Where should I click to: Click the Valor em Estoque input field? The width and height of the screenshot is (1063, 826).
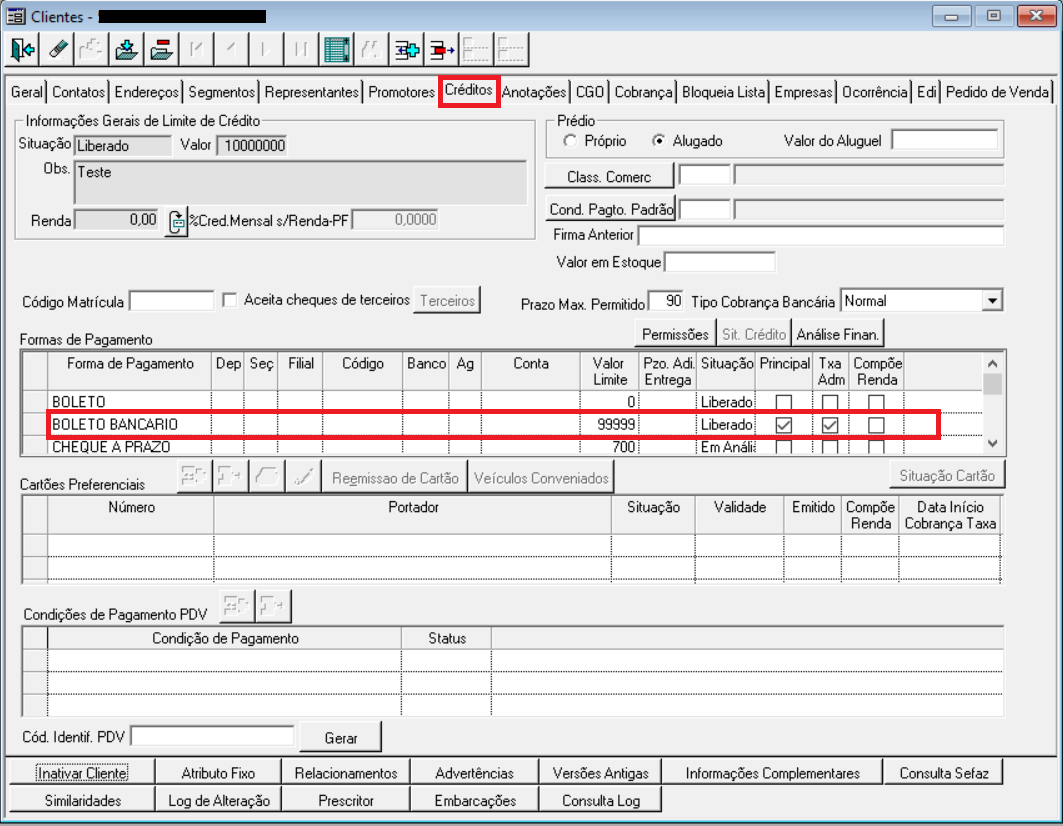coord(719,262)
